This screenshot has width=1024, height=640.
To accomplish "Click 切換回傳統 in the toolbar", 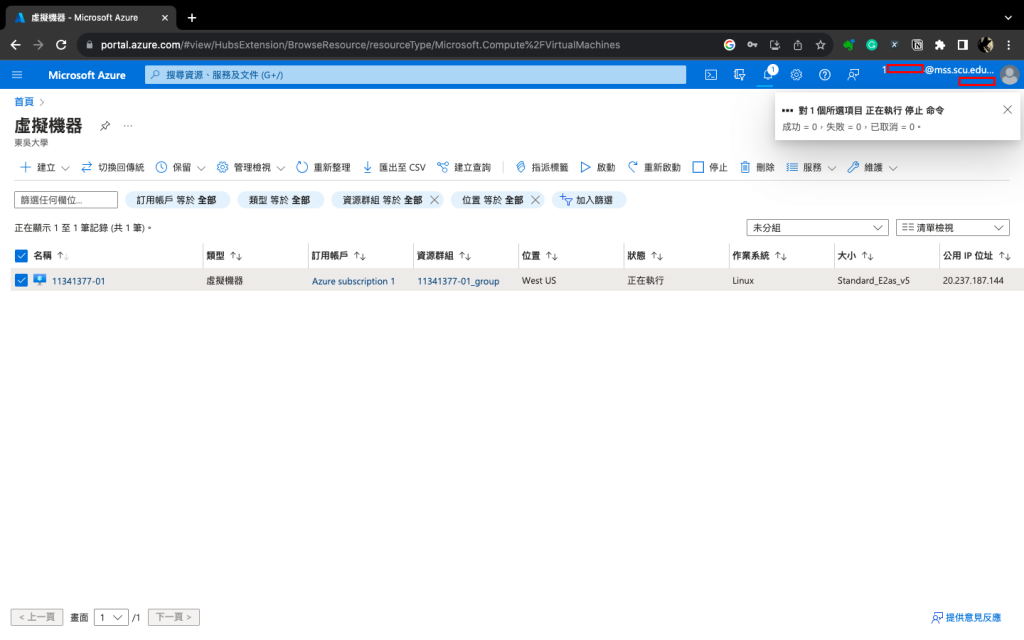I will click(x=112, y=167).
